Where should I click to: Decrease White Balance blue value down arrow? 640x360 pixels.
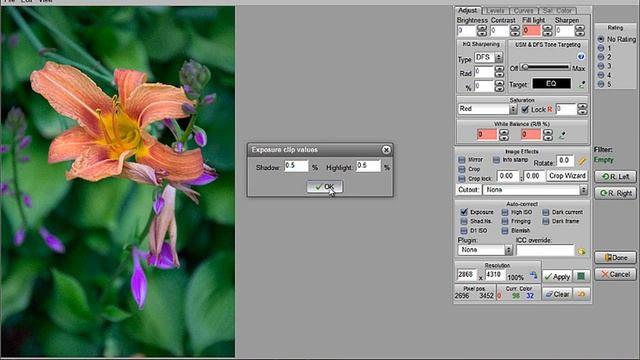pyautogui.click(x=548, y=138)
